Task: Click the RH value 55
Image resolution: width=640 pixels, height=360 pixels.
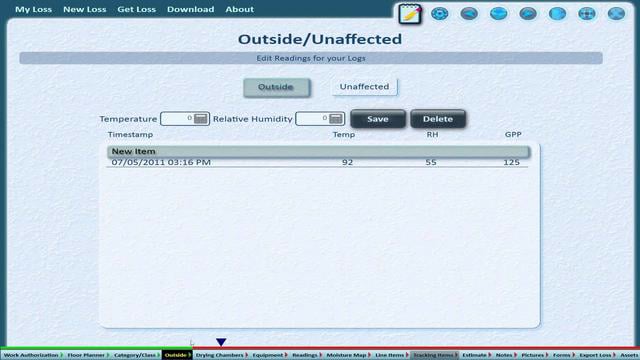Action: point(431,162)
